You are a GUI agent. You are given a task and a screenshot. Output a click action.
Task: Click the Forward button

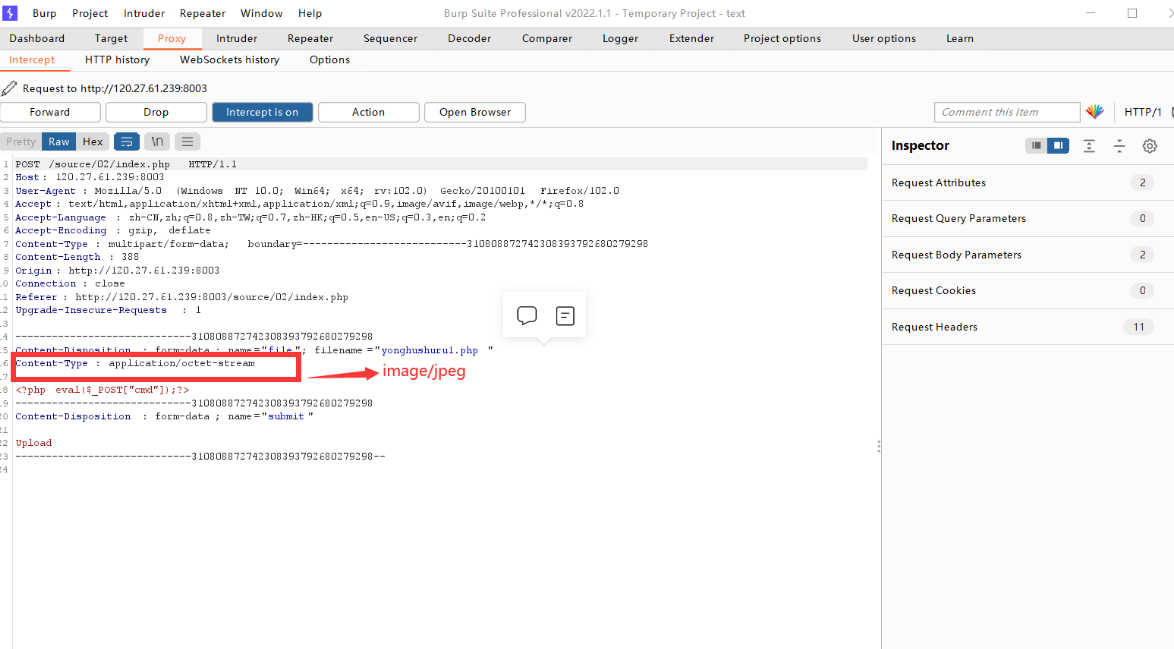tap(49, 112)
